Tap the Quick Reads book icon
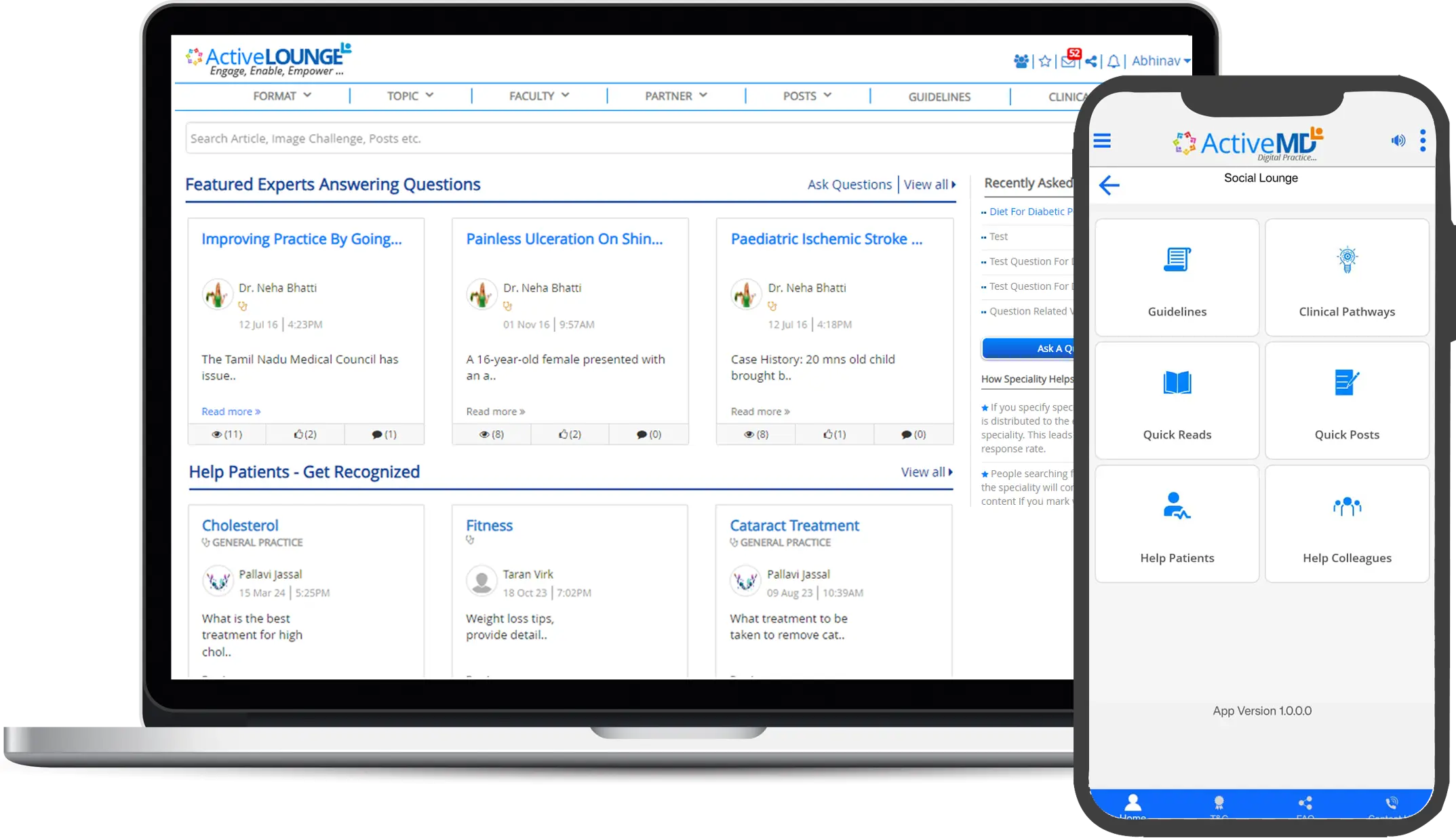1456x838 pixels. click(x=1177, y=383)
